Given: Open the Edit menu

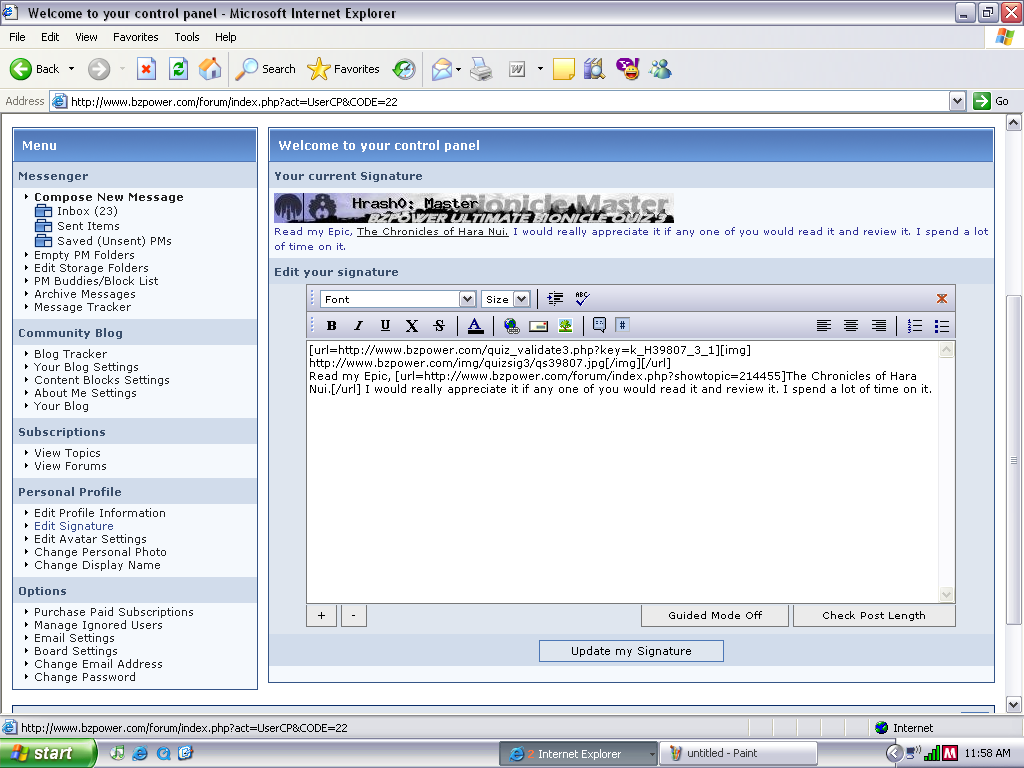Looking at the screenshot, I should pos(50,37).
